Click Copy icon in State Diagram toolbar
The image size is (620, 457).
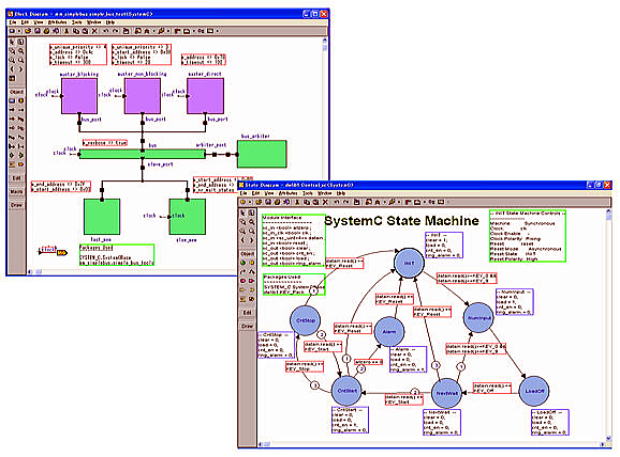coord(307,202)
